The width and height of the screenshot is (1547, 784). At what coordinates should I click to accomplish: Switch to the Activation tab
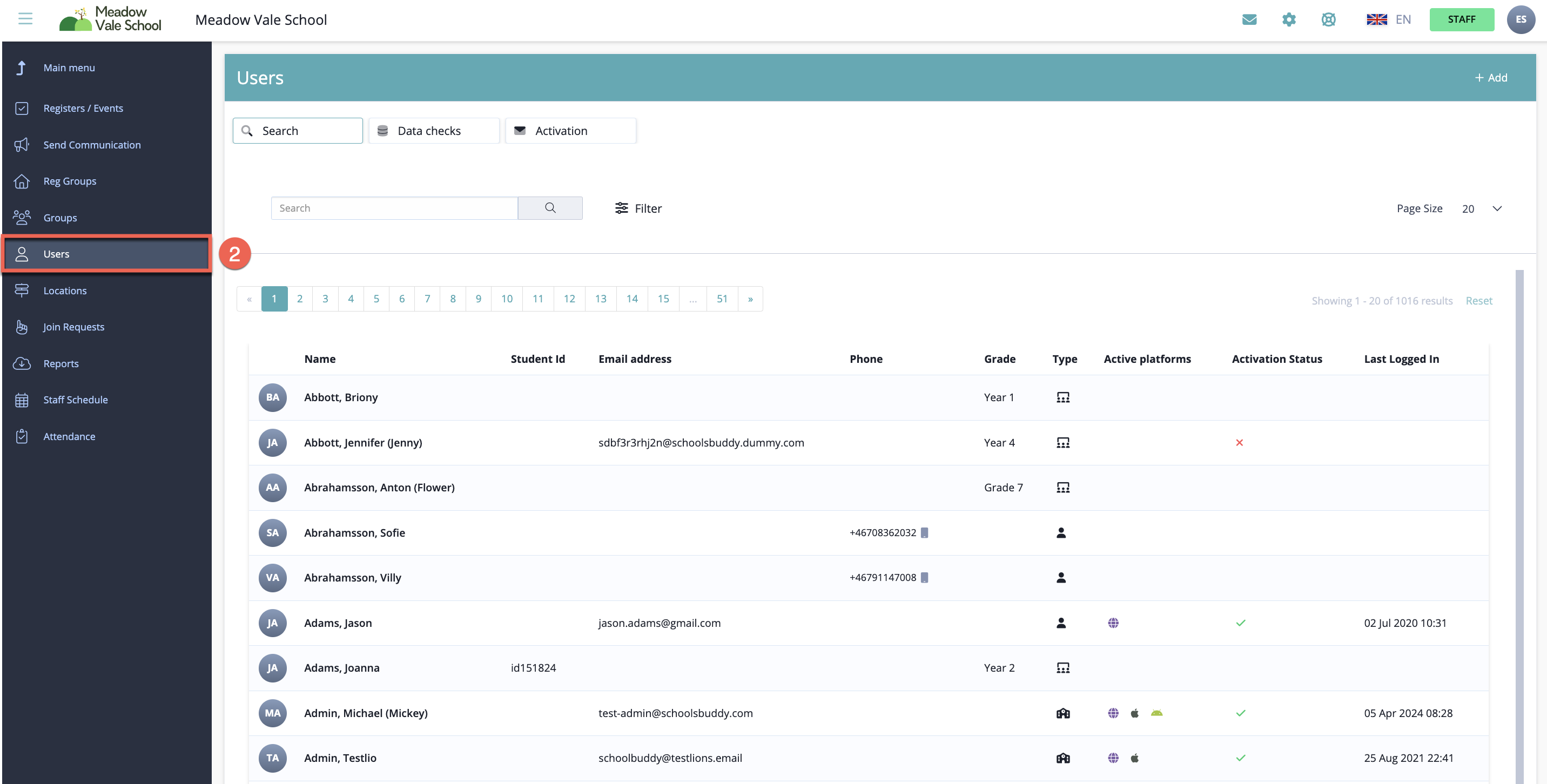pos(570,130)
